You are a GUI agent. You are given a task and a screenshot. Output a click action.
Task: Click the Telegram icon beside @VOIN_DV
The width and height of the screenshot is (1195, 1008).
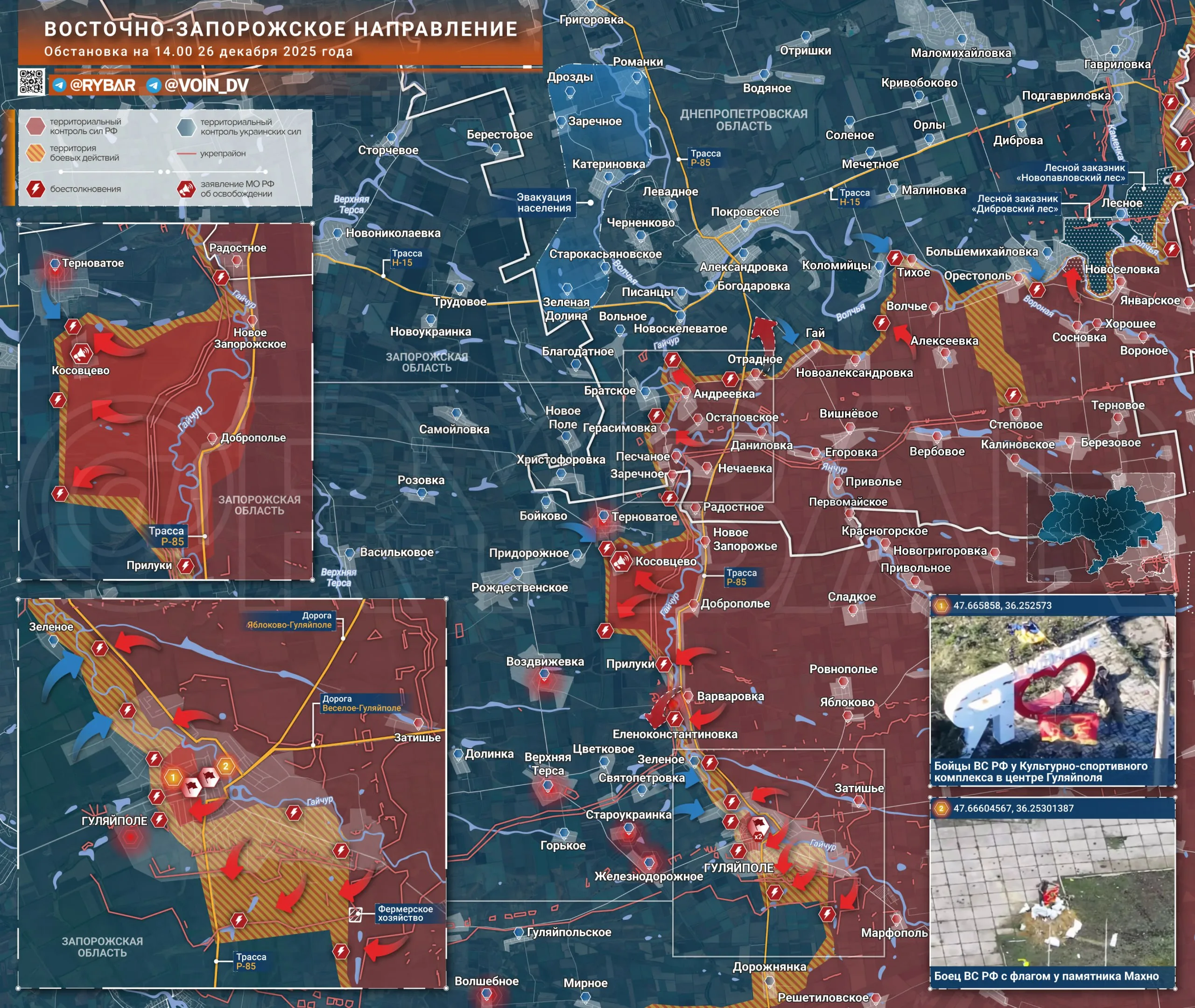(153, 85)
